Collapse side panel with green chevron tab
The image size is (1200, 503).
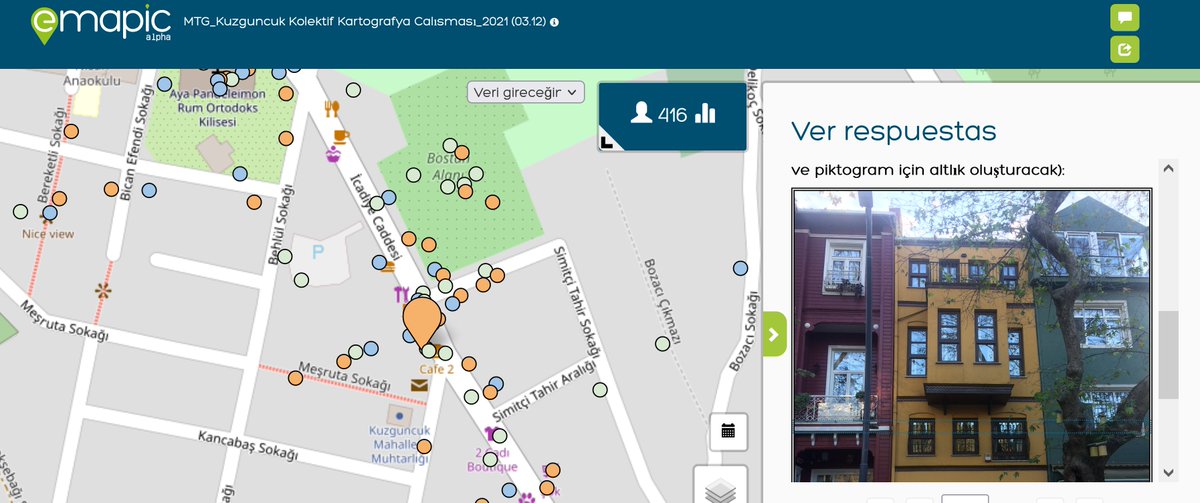coord(775,334)
